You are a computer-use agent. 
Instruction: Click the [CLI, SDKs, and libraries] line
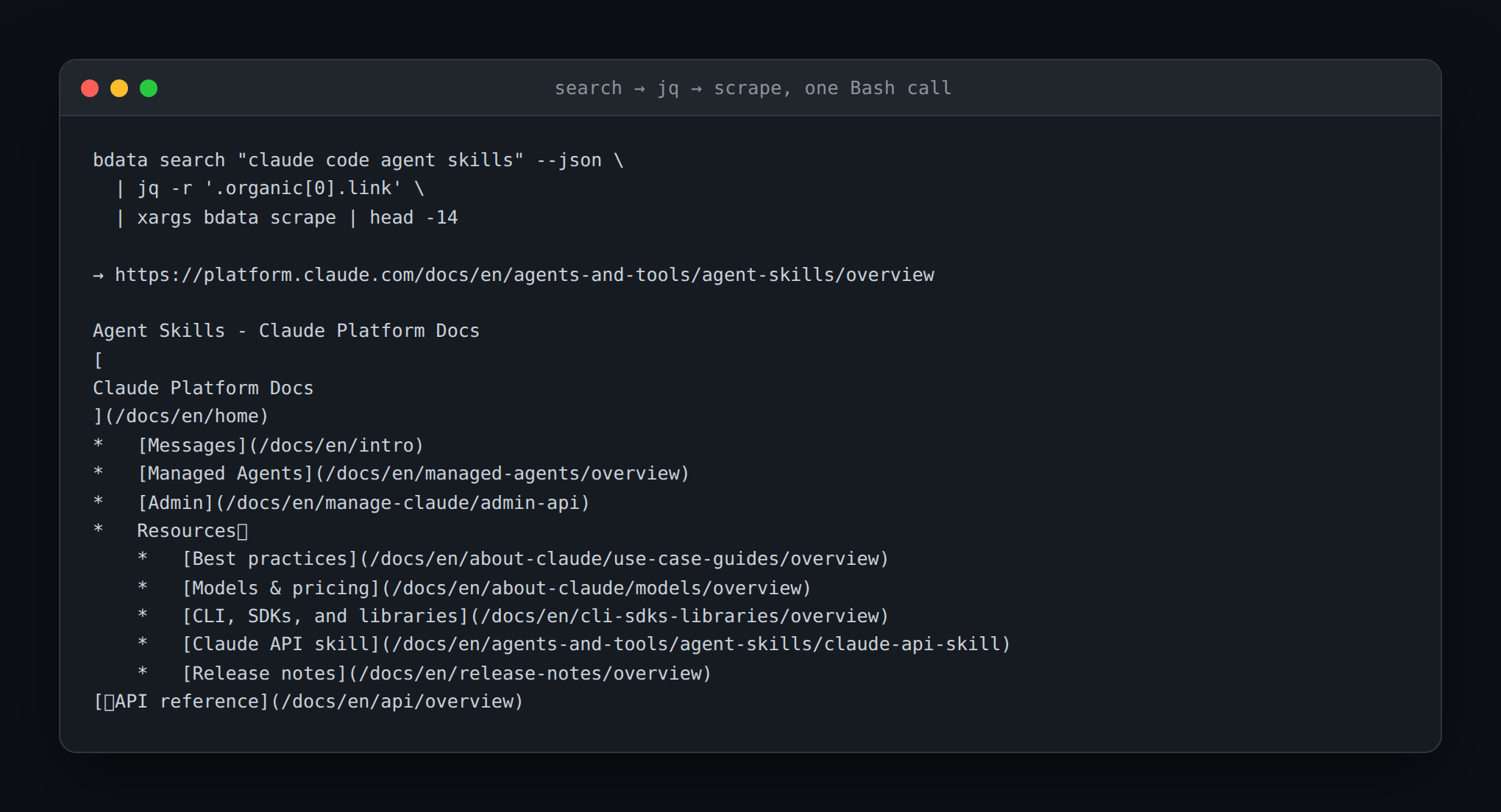coord(514,616)
